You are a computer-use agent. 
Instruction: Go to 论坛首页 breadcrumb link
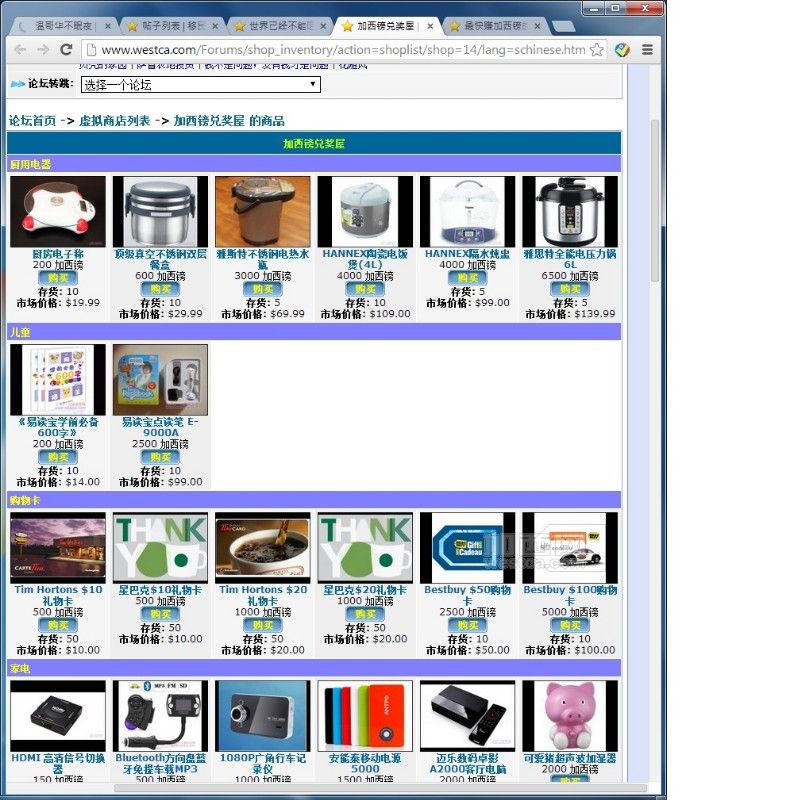32,121
